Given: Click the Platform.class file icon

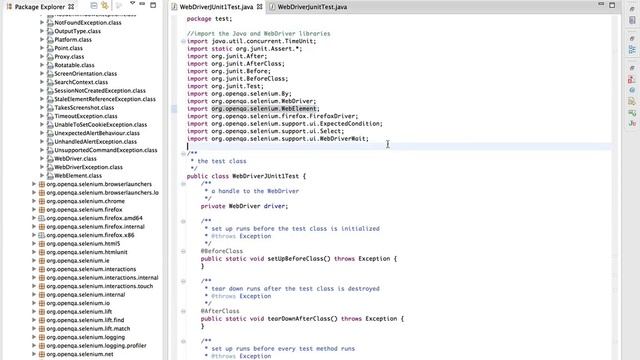Looking at the screenshot, I should [50, 40].
